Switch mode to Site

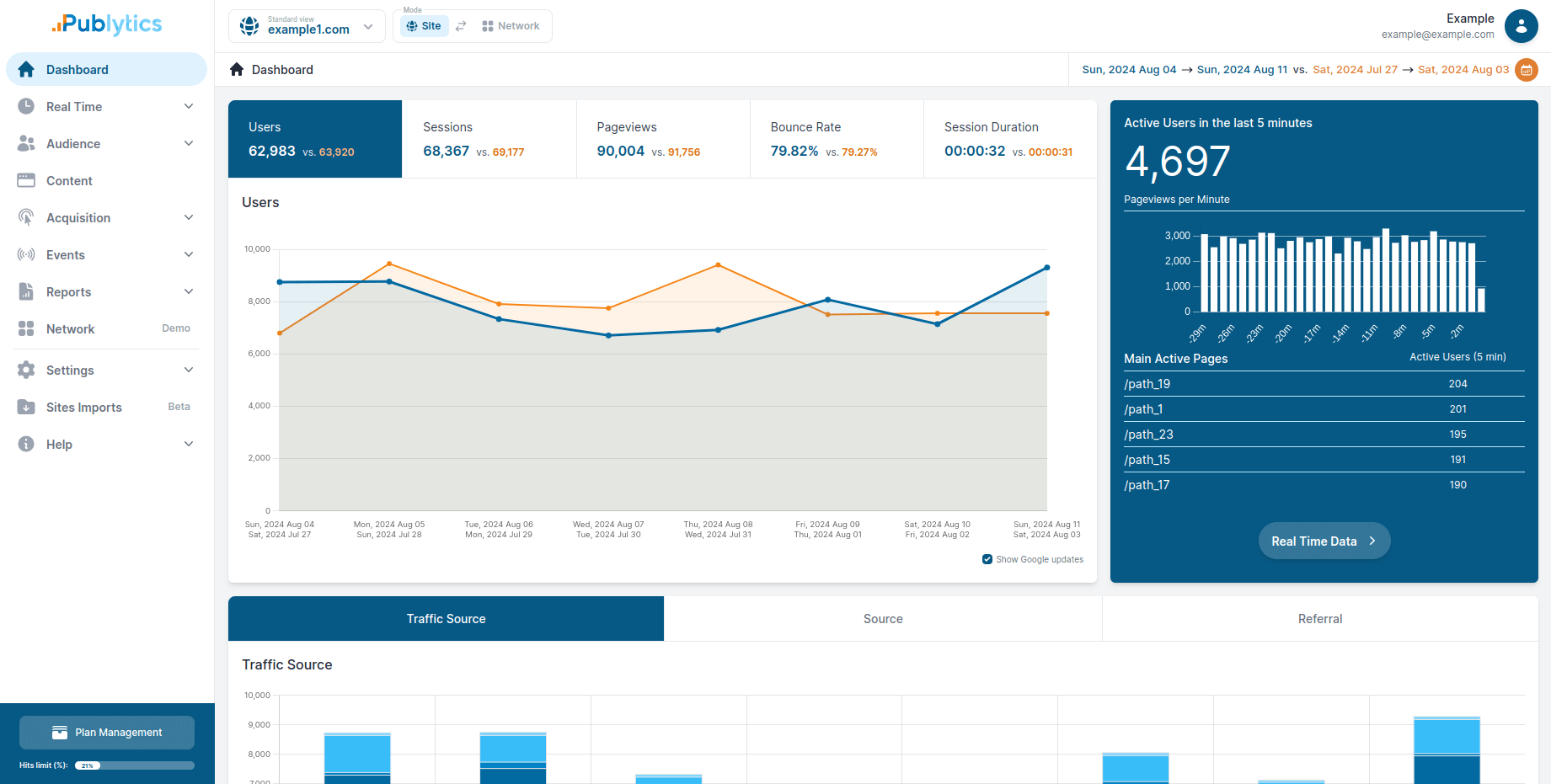[x=424, y=26]
